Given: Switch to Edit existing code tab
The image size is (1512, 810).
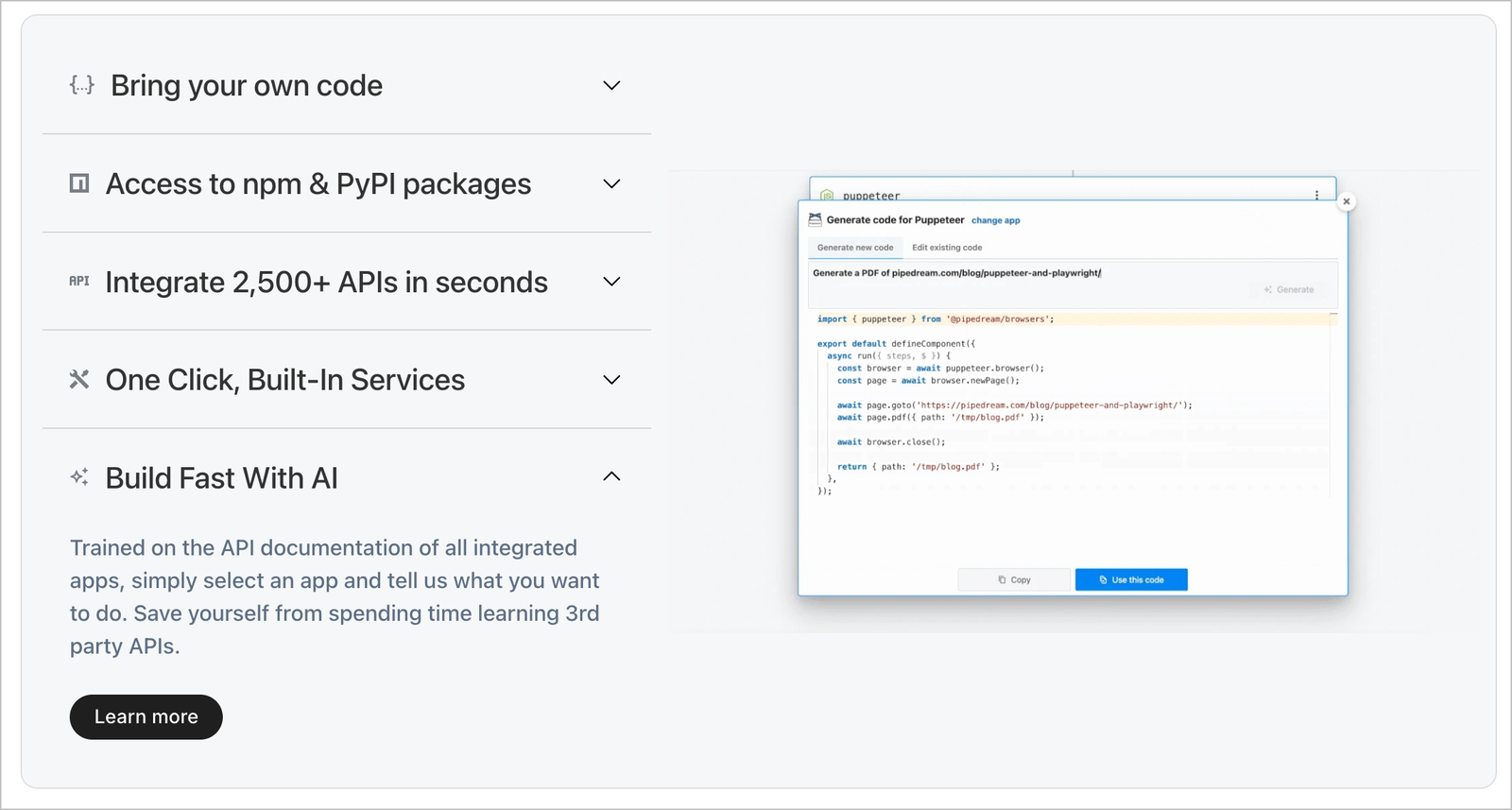Looking at the screenshot, I should click(947, 248).
